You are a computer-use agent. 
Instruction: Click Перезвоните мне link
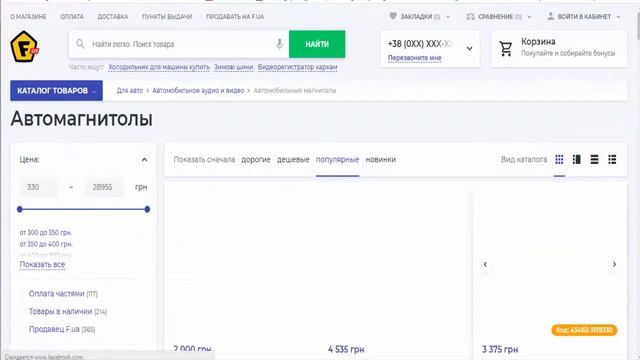415,58
